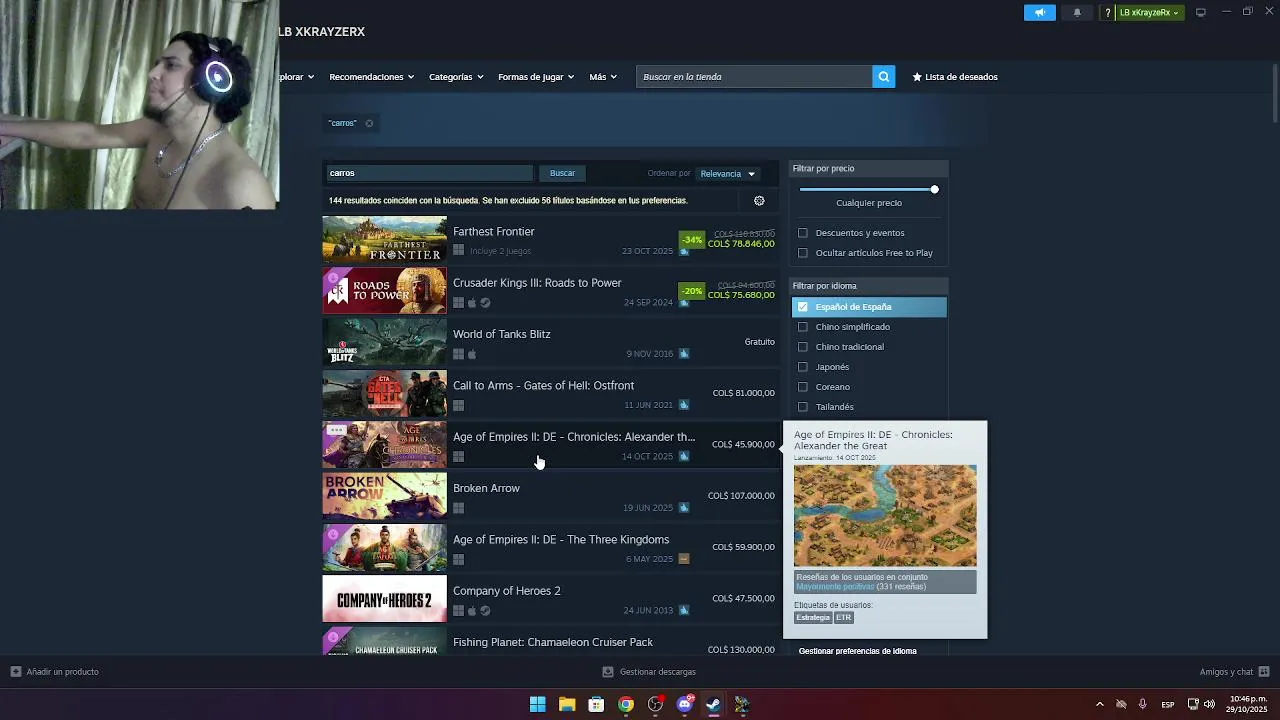Click the "carros" search term field
This screenshot has width=1280, height=720.
[x=427, y=173]
